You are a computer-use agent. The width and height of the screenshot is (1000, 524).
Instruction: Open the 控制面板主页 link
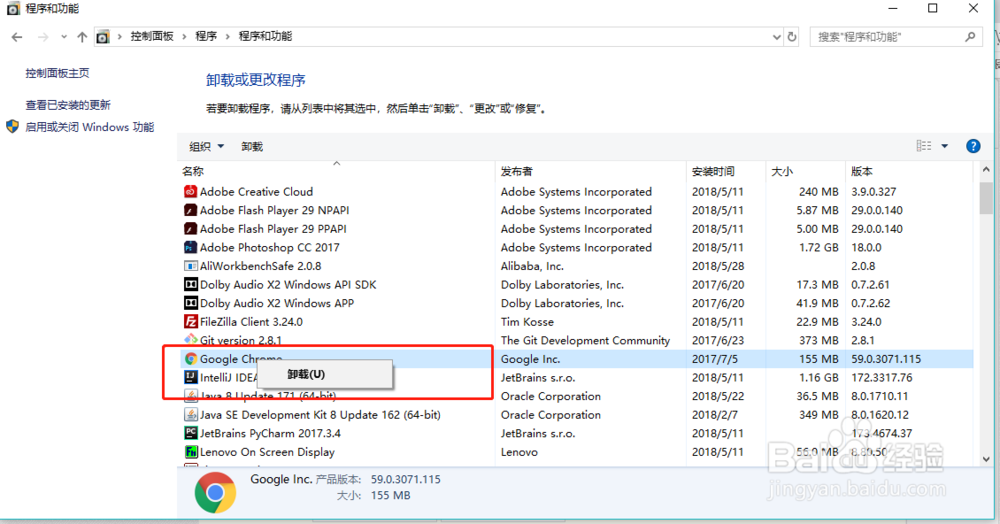(57, 73)
